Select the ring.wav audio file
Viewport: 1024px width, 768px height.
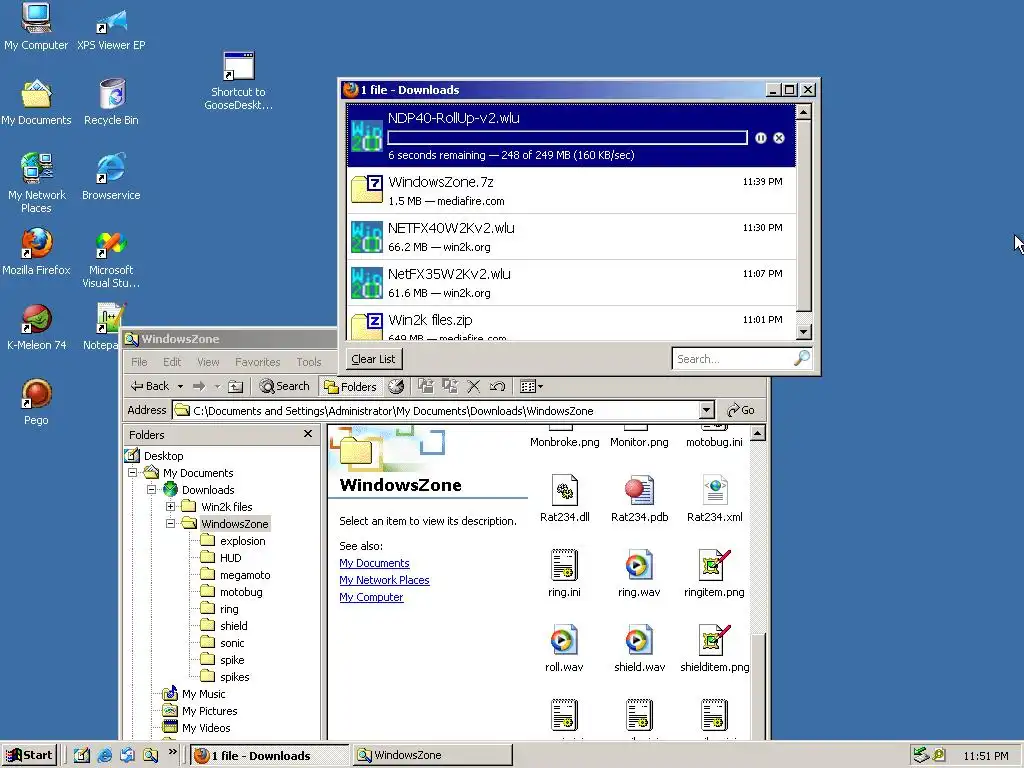pos(639,574)
